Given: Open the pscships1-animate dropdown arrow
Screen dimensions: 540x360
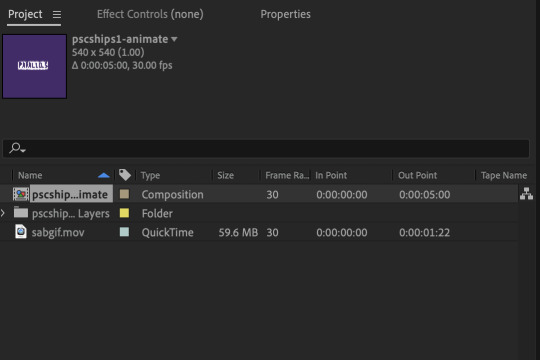Looking at the screenshot, I should coord(174,39).
